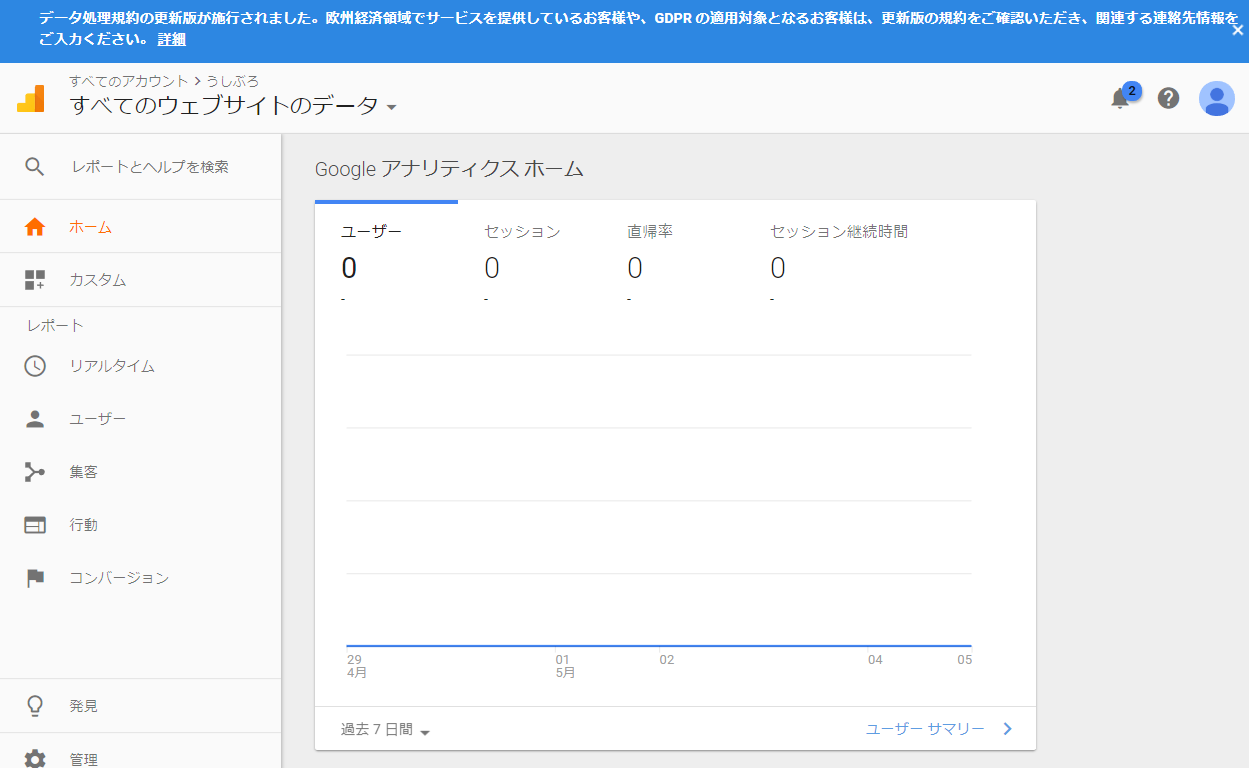
Task: Click the 01 5月 axis label on chart
Action: (x=565, y=666)
